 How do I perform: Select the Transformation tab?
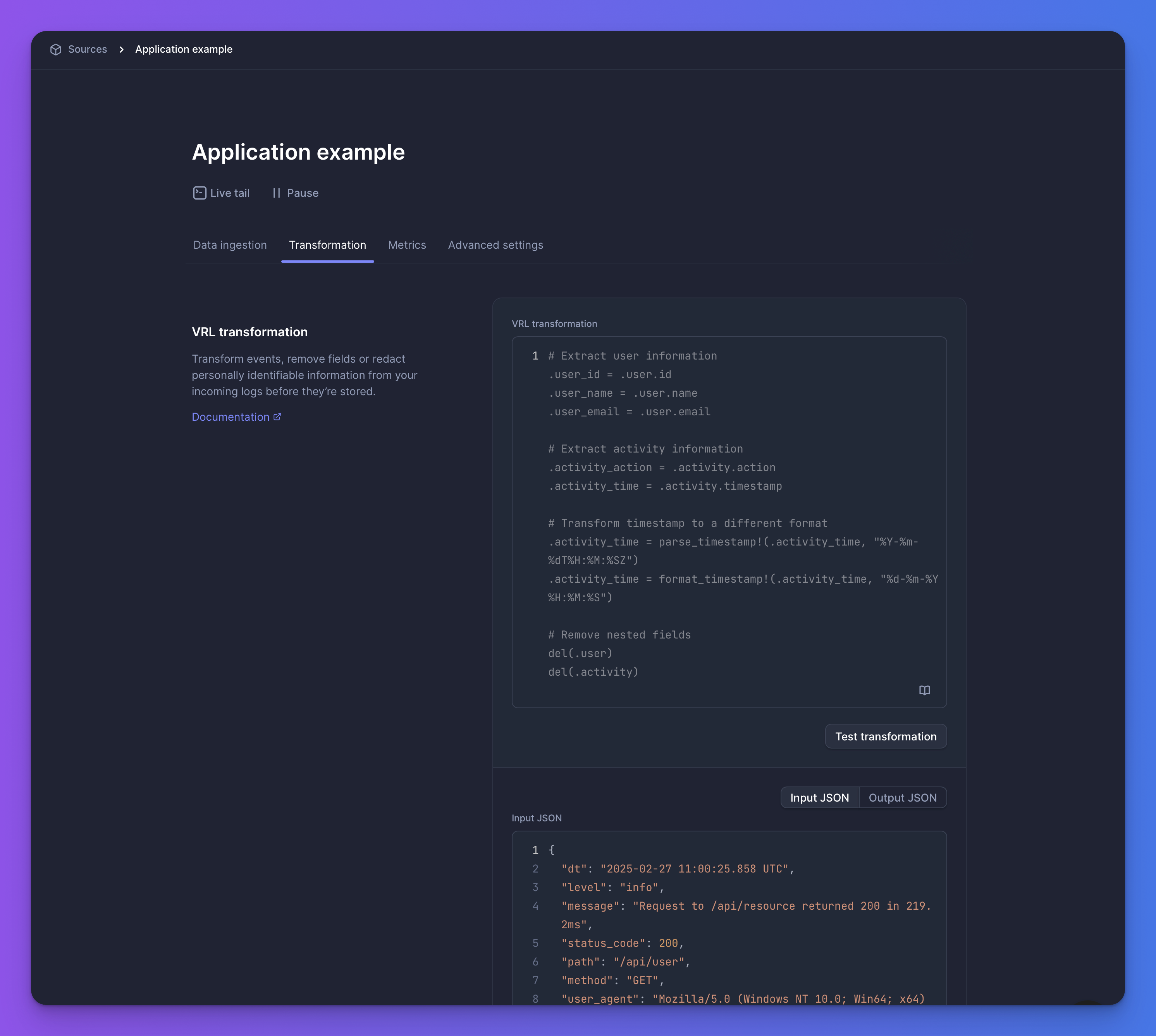tap(327, 245)
